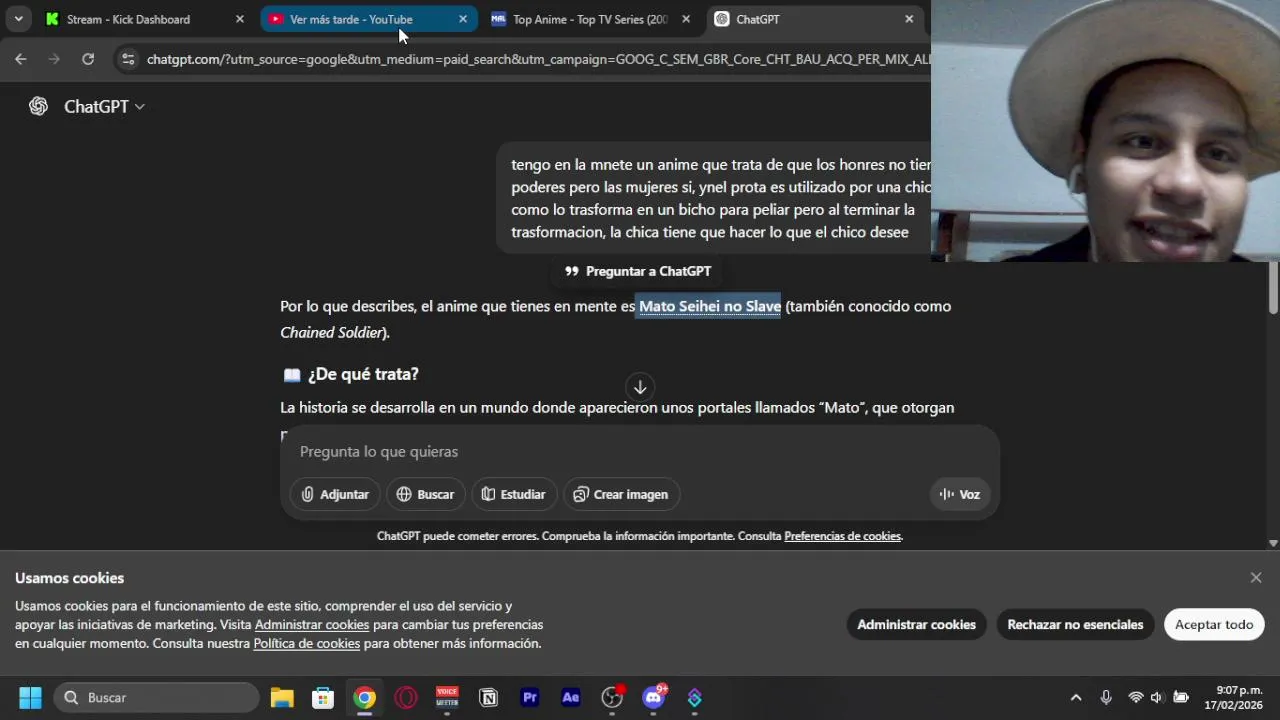The width and height of the screenshot is (1280, 720).
Task: Start voice mode with Voz button
Action: (x=959, y=494)
